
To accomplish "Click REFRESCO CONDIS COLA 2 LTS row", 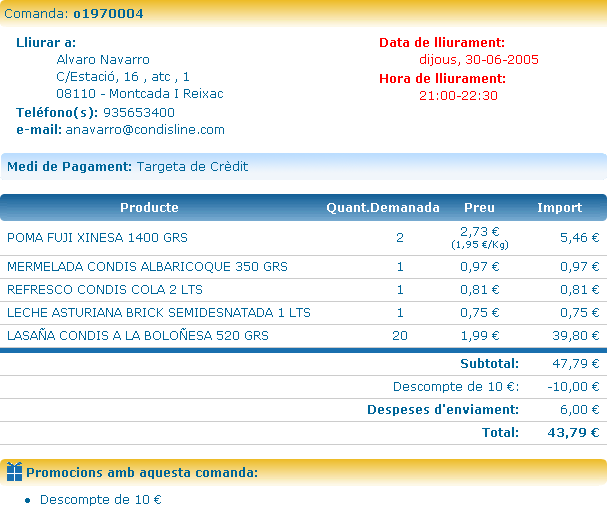I will pyautogui.click(x=105, y=290).
